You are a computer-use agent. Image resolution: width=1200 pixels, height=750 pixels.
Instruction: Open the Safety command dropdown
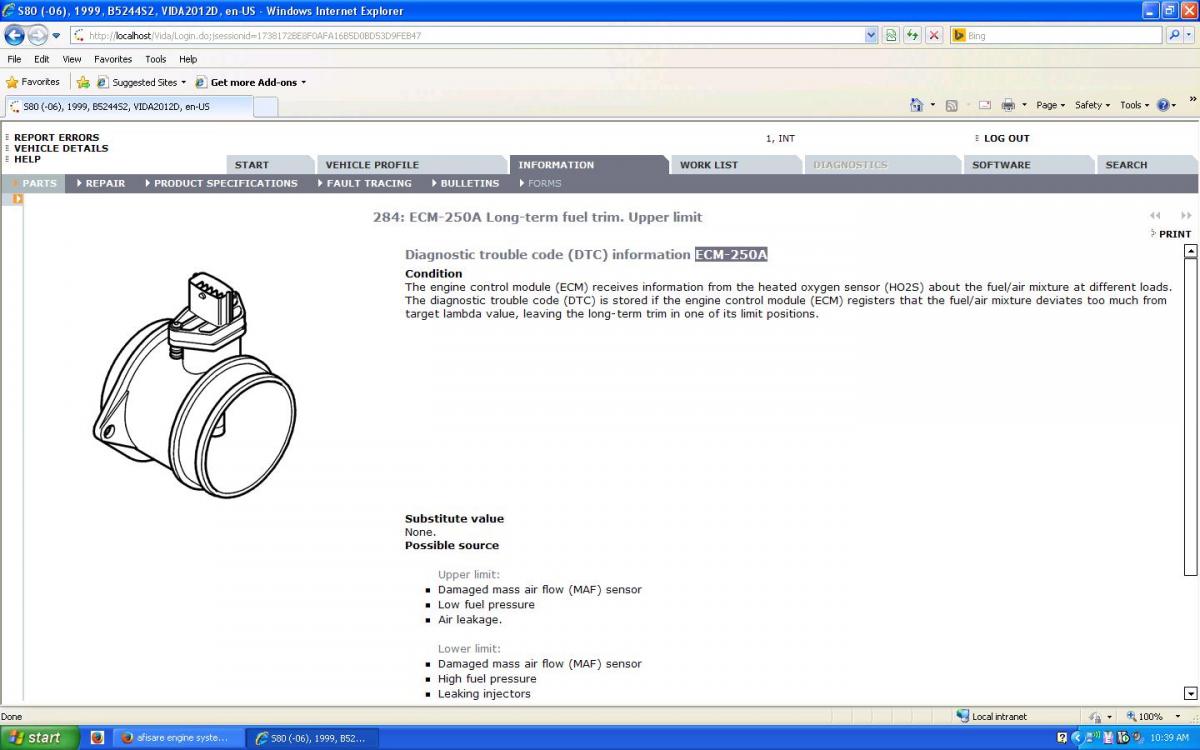point(1092,105)
